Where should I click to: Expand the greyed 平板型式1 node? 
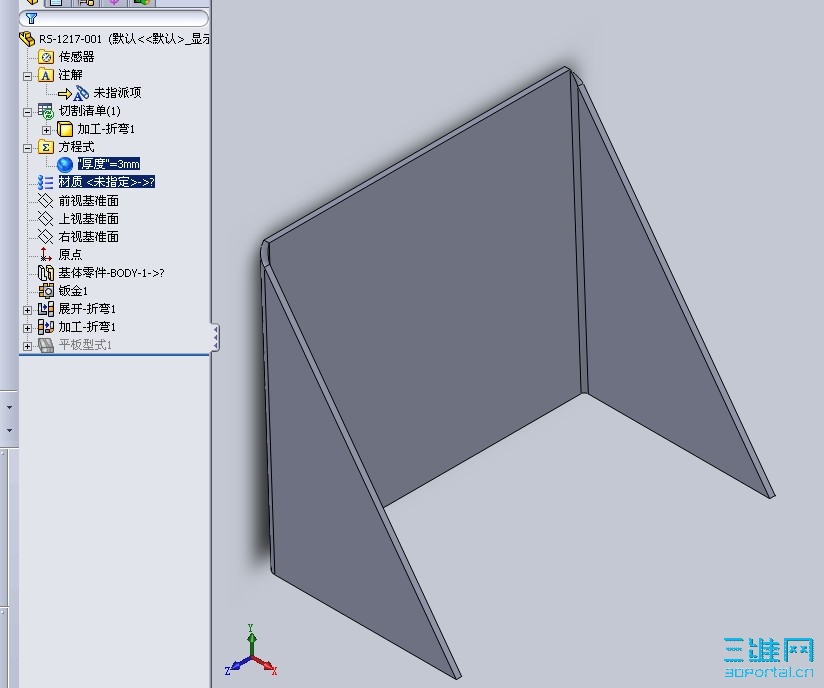[27, 346]
